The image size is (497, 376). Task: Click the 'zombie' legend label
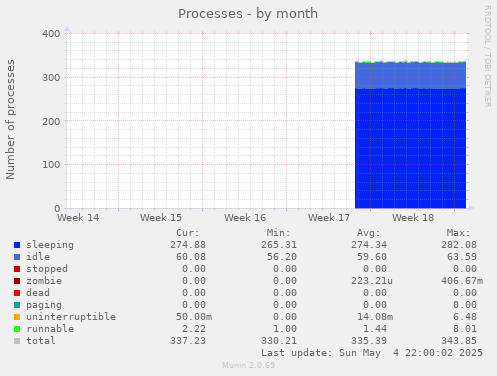pos(44,281)
